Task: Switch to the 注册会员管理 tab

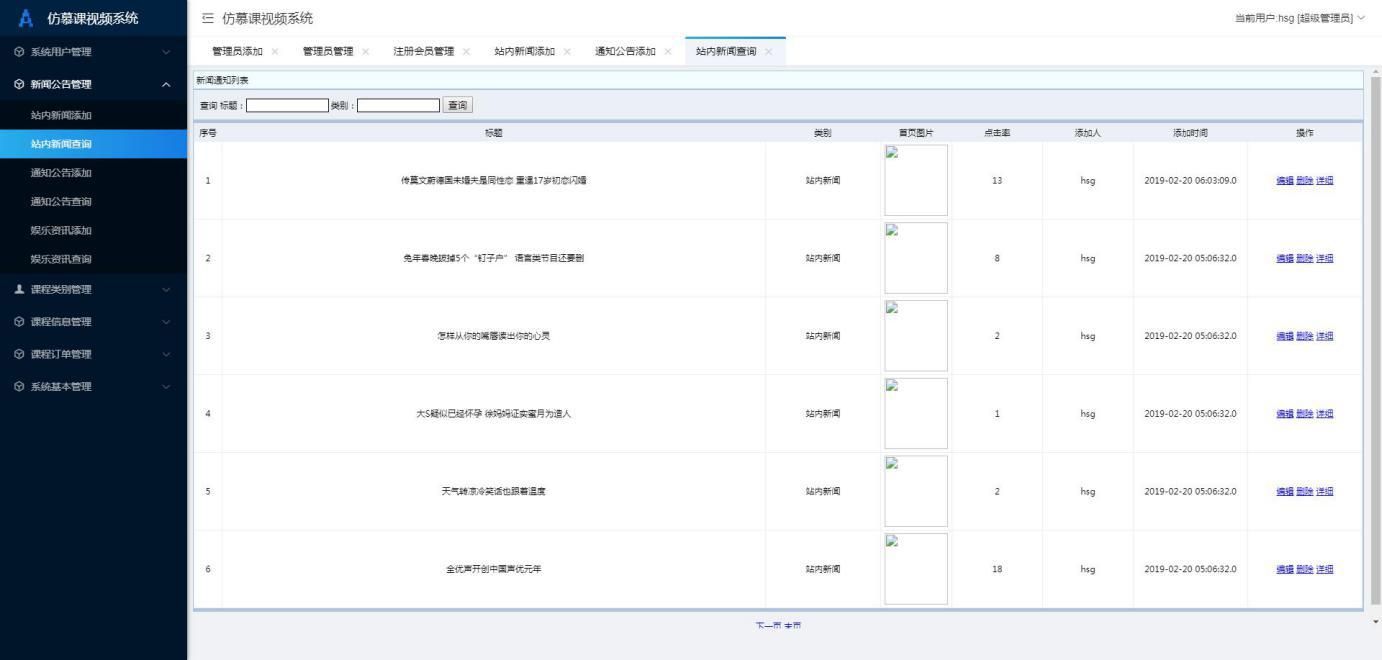Action: (424, 52)
